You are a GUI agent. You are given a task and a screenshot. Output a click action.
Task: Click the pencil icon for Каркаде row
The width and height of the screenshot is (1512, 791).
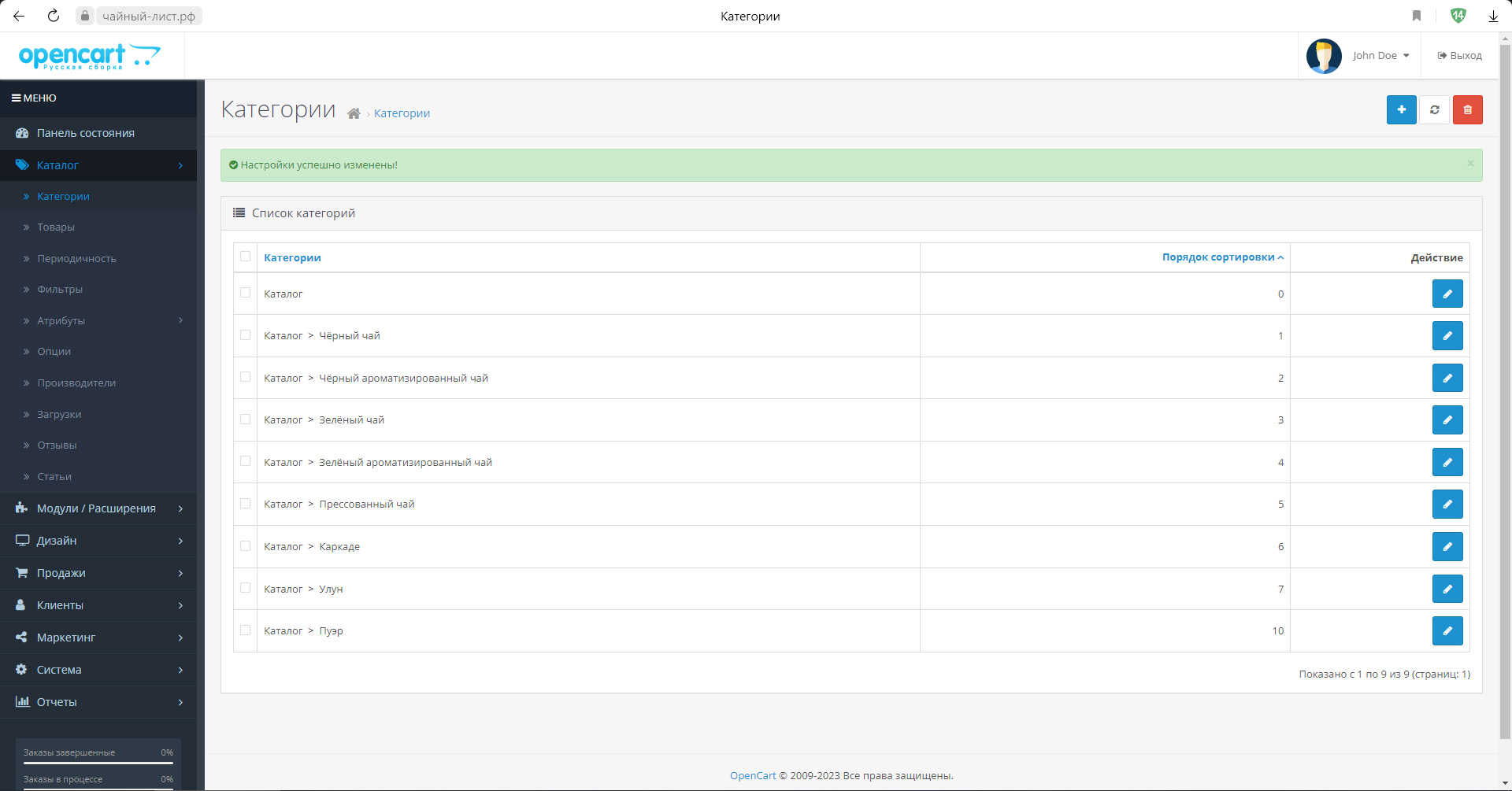coord(1447,547)
